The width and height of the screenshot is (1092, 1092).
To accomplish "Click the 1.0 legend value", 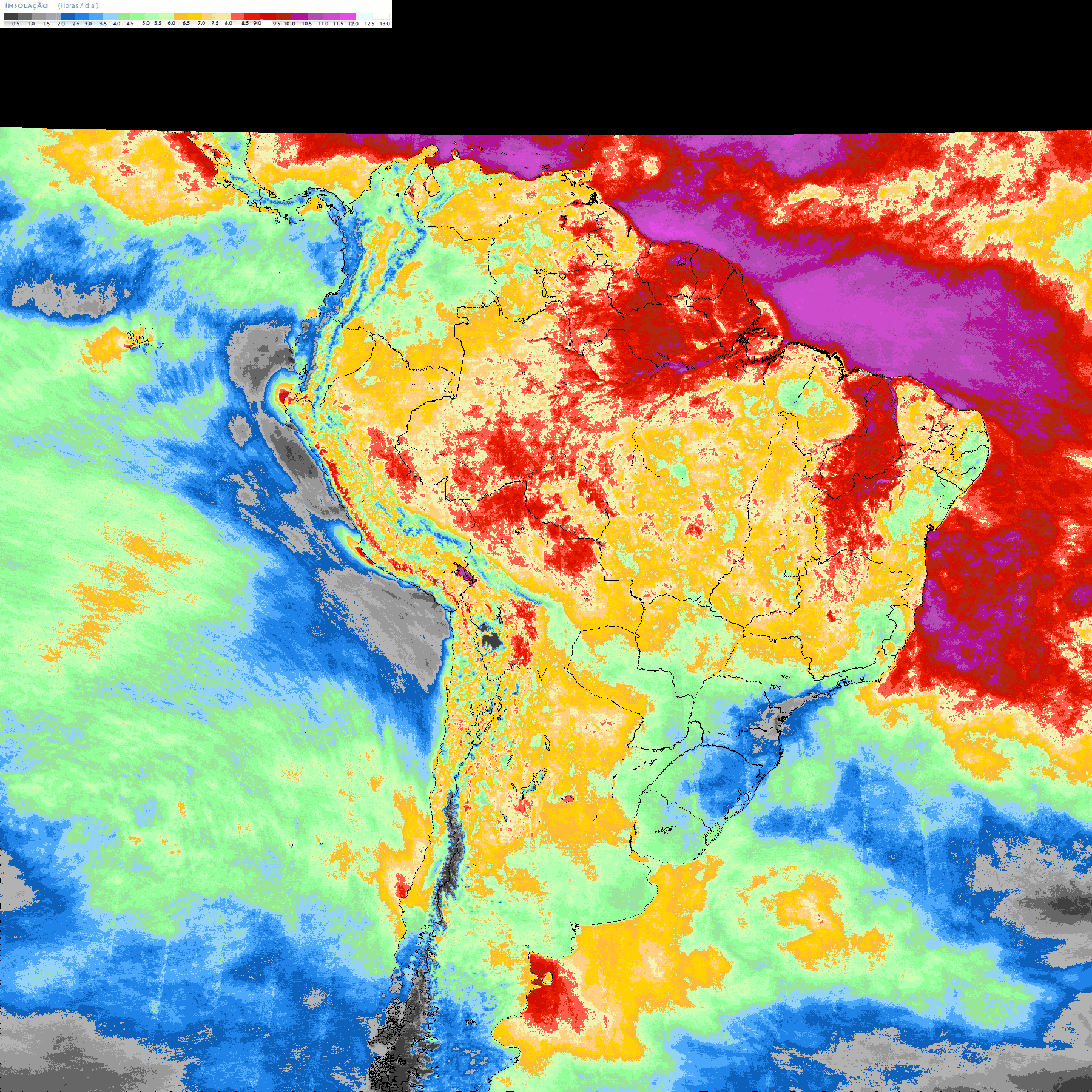I will tap(31, 24).
